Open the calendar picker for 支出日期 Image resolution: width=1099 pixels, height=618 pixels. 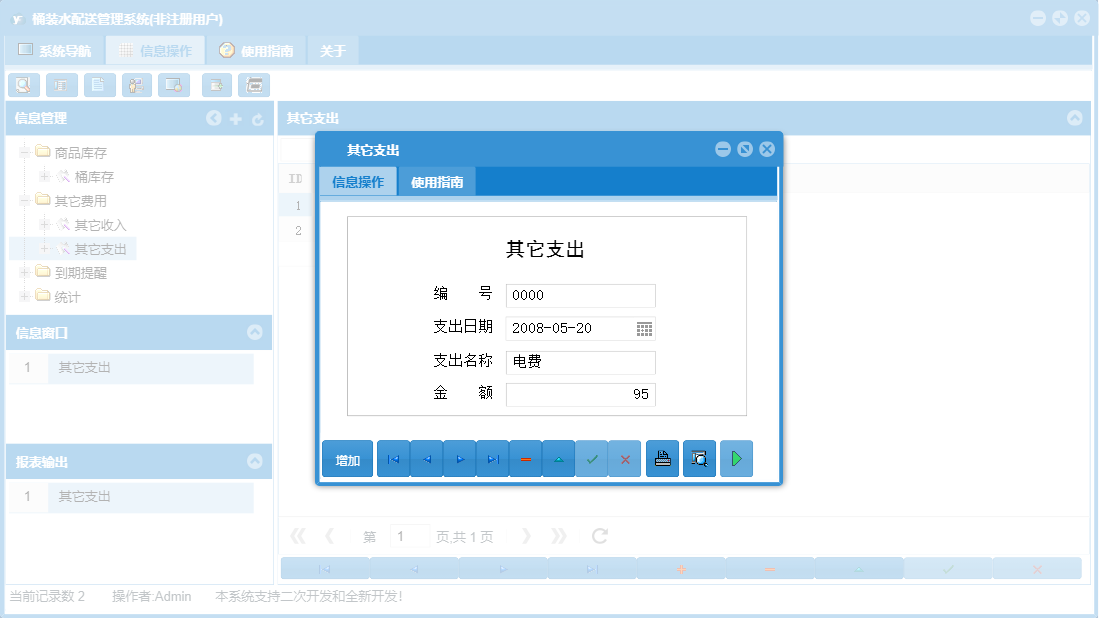click(x=645, y=328)
